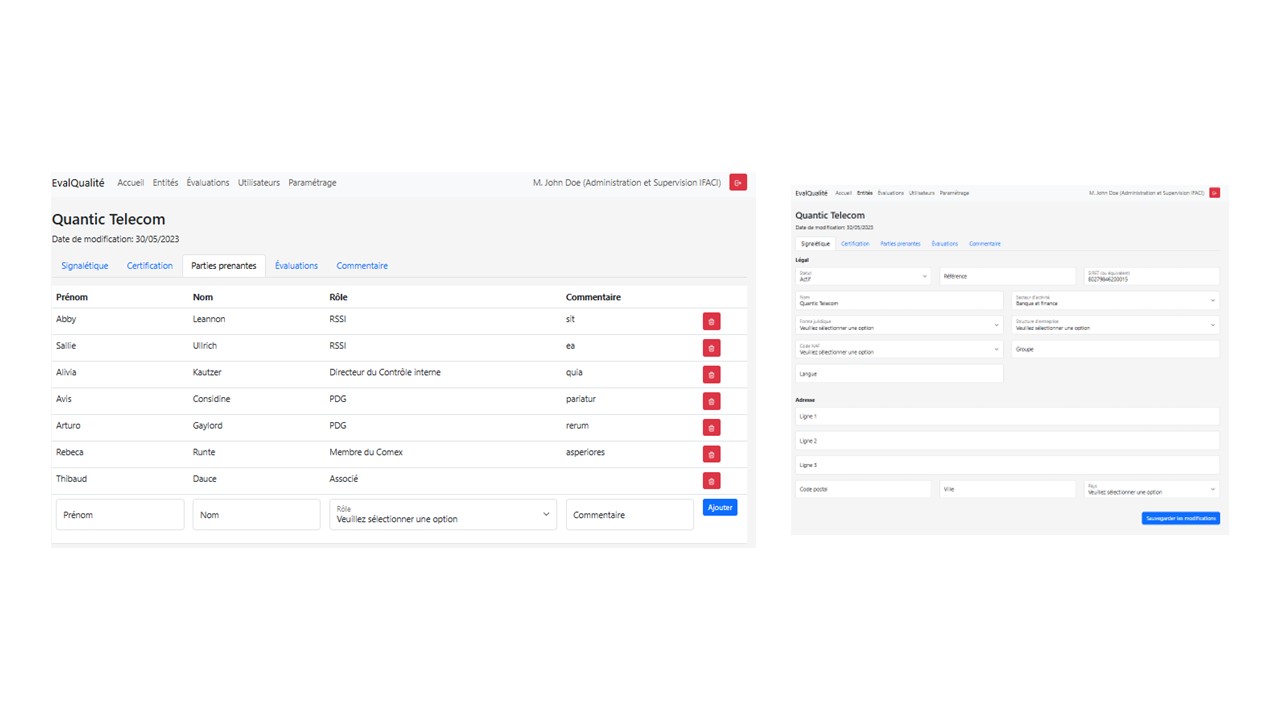Expand the Pays country dropdown
This screenshot has width=1280, height=720.
tap(1152, 490)
